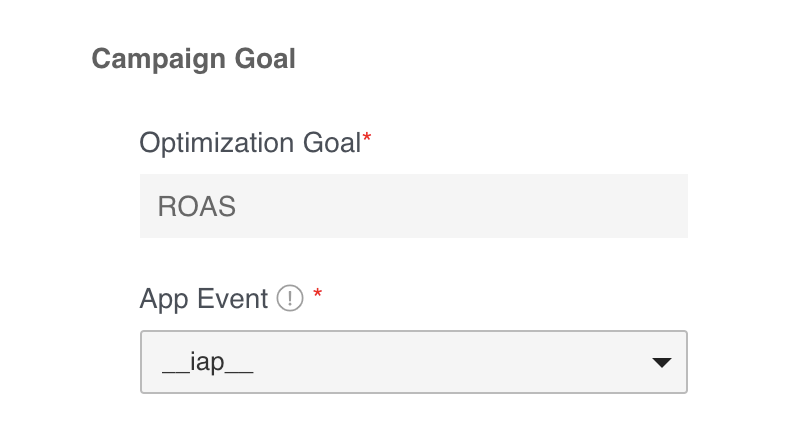Click the Campaign Goal section heading
The width and height of the screenshot is (802, 438).
click(193, 58)
